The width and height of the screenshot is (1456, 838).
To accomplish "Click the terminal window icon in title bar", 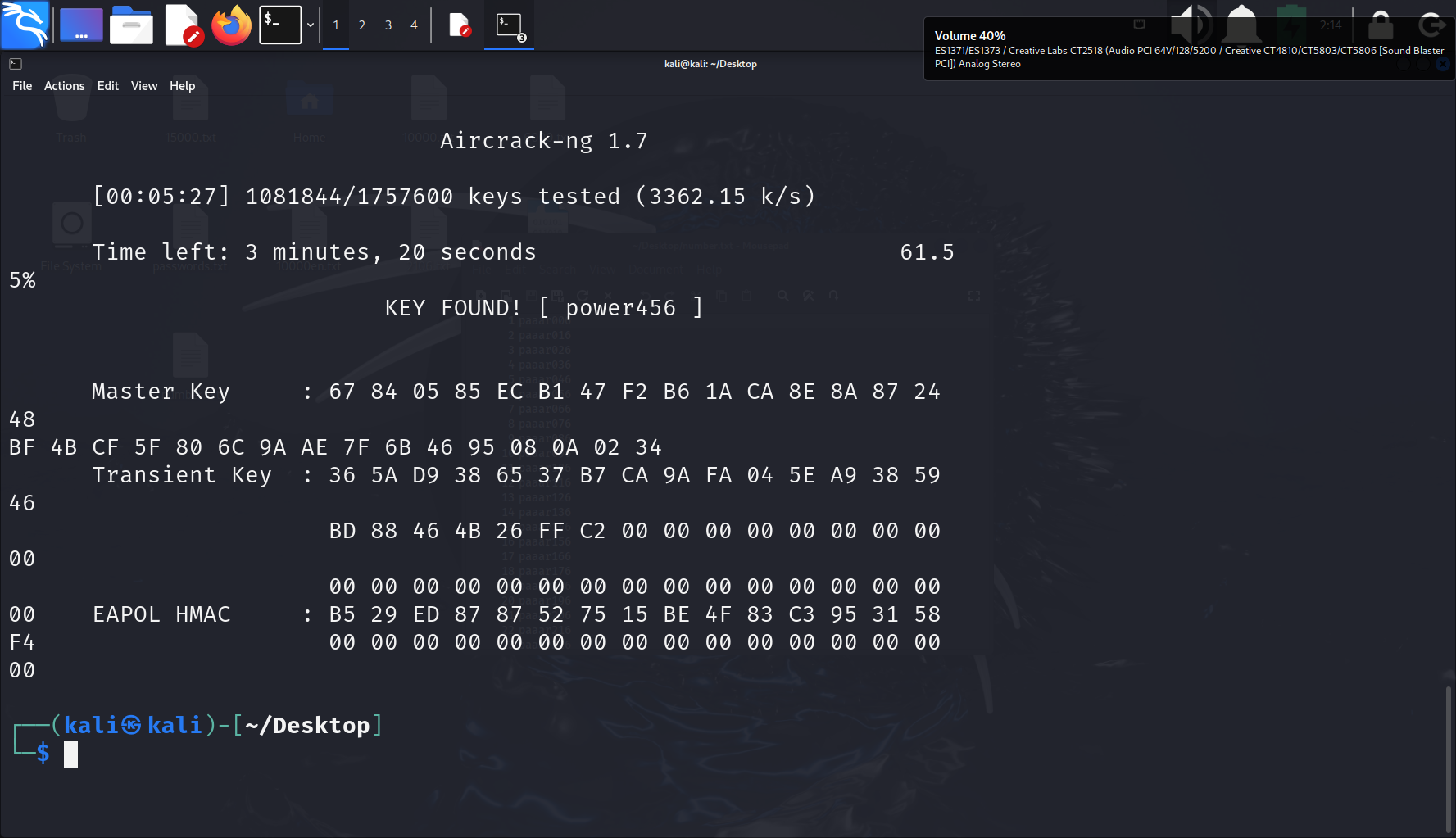I will click(x=16, y=64).
